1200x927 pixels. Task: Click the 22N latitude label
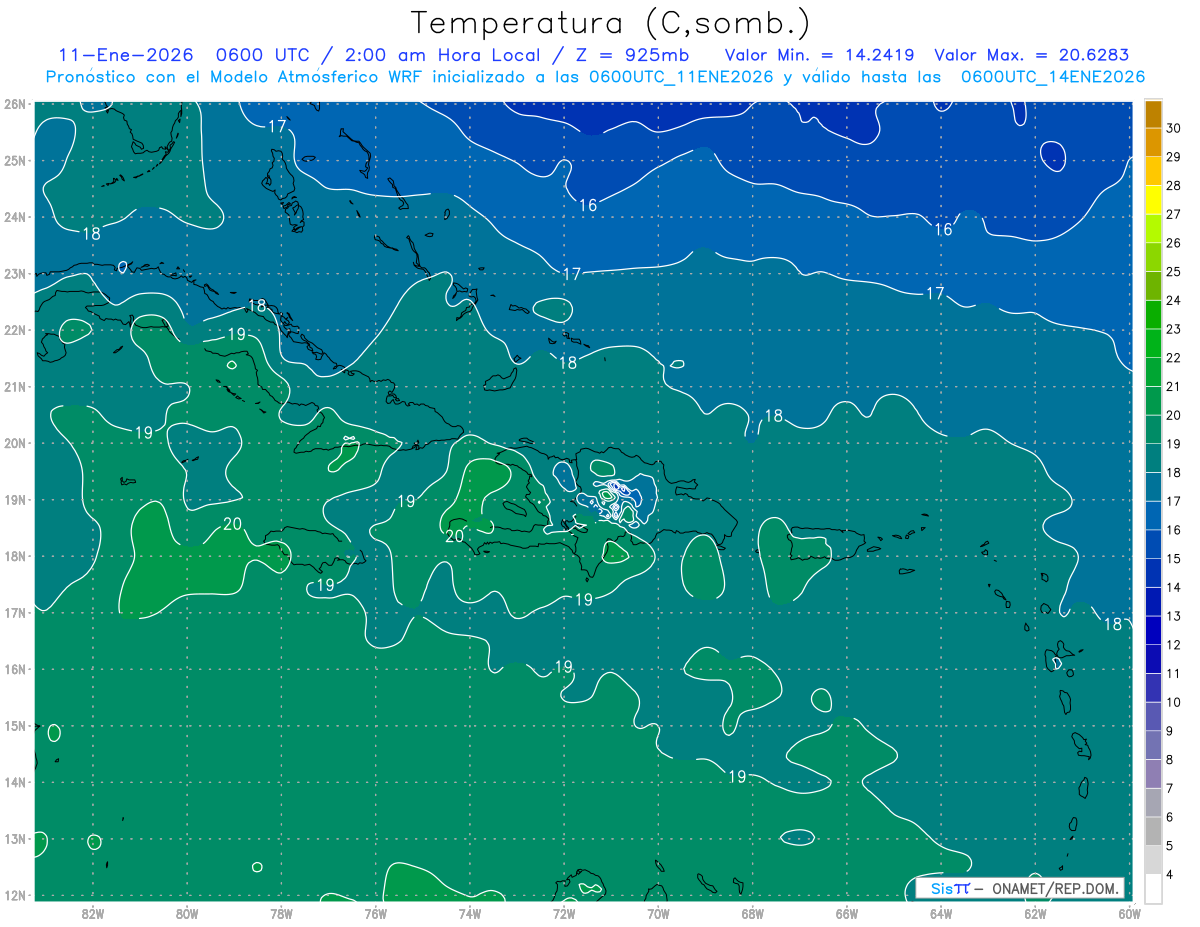(x=15, y=330)
